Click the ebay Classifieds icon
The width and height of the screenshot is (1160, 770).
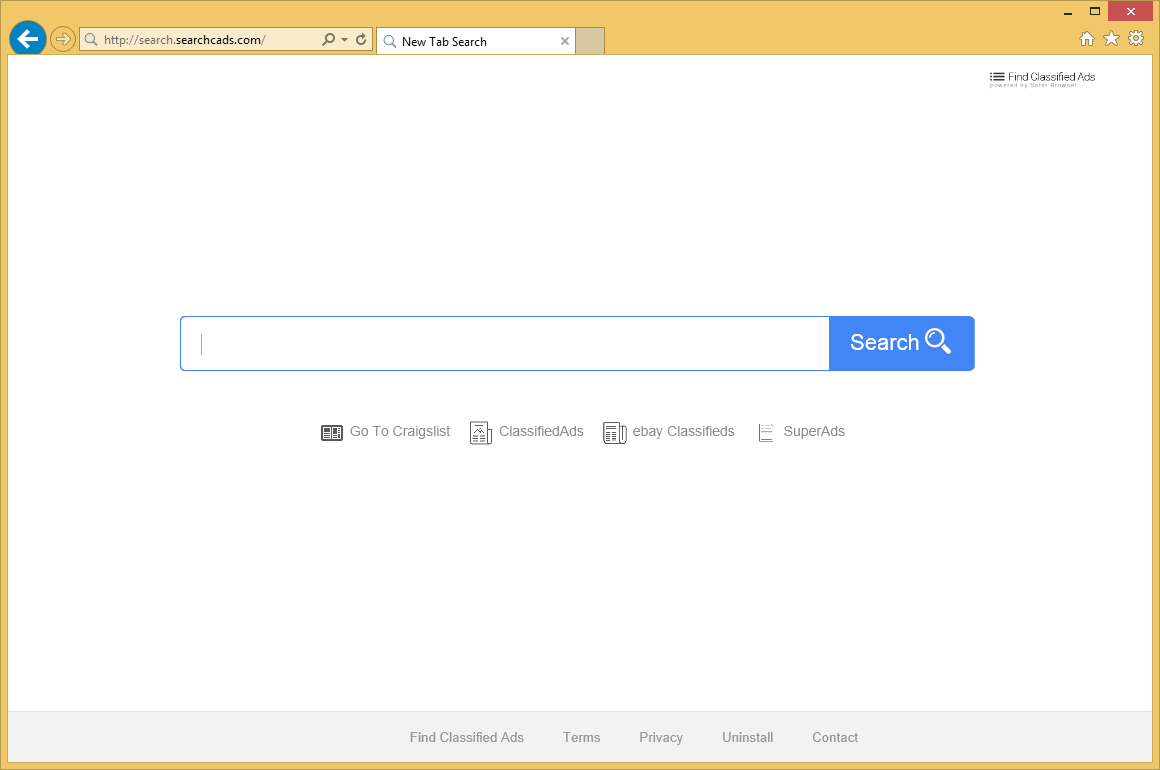(x=614, y=432)
